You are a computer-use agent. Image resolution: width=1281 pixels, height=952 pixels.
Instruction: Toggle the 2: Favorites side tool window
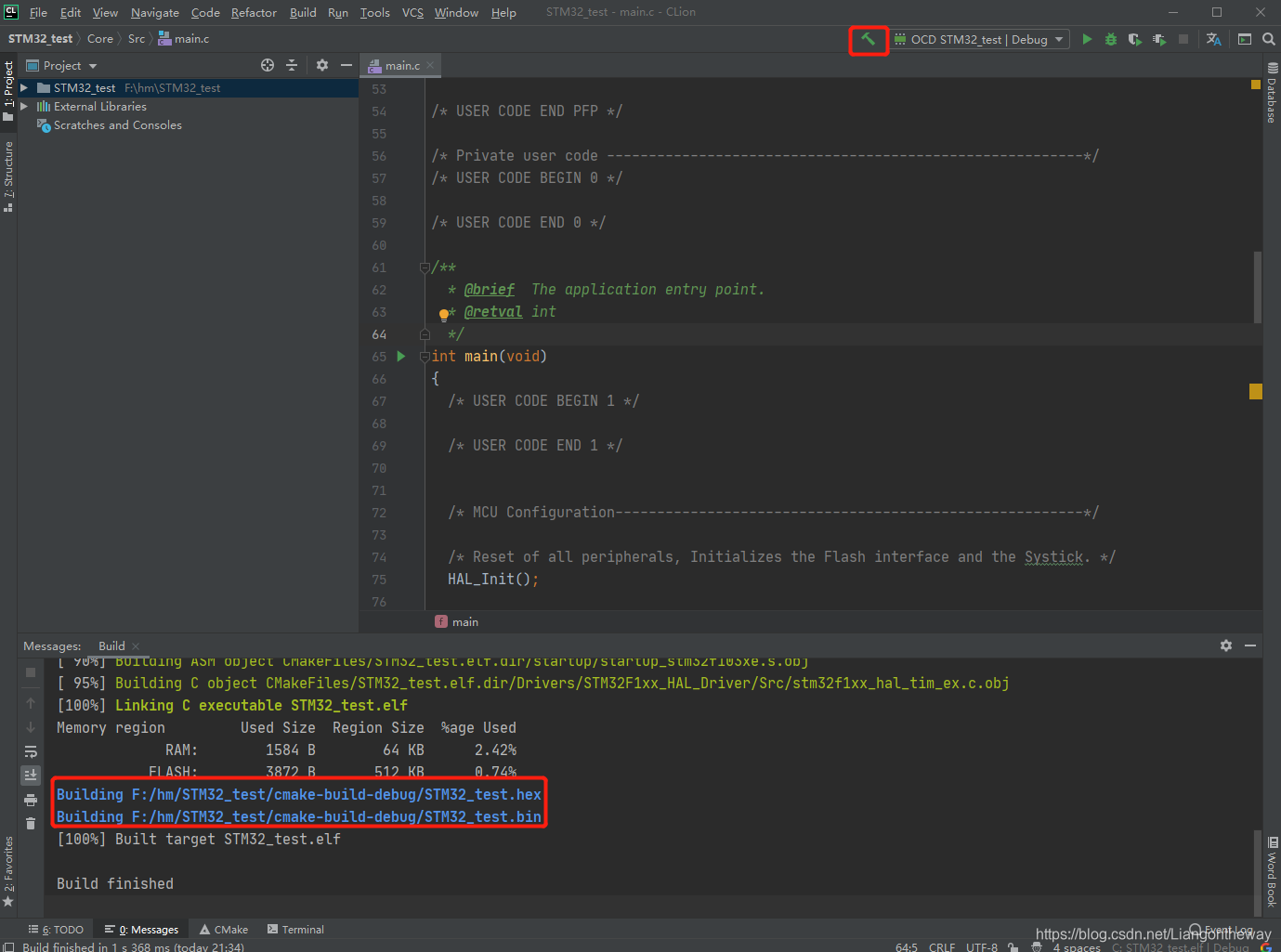(x=8, y=871)
